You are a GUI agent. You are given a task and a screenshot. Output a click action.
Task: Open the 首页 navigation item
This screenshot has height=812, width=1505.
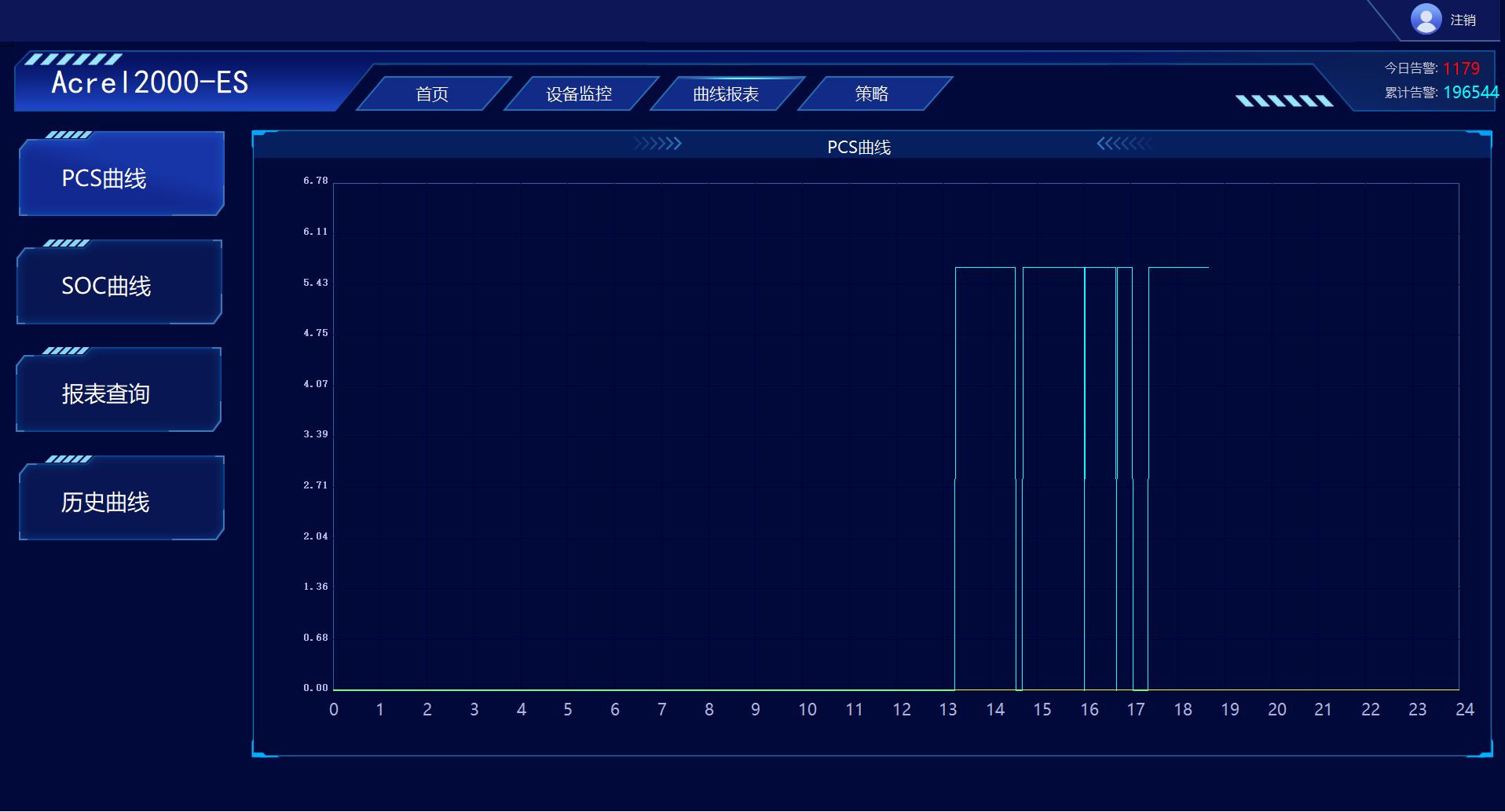click(432, 93)
